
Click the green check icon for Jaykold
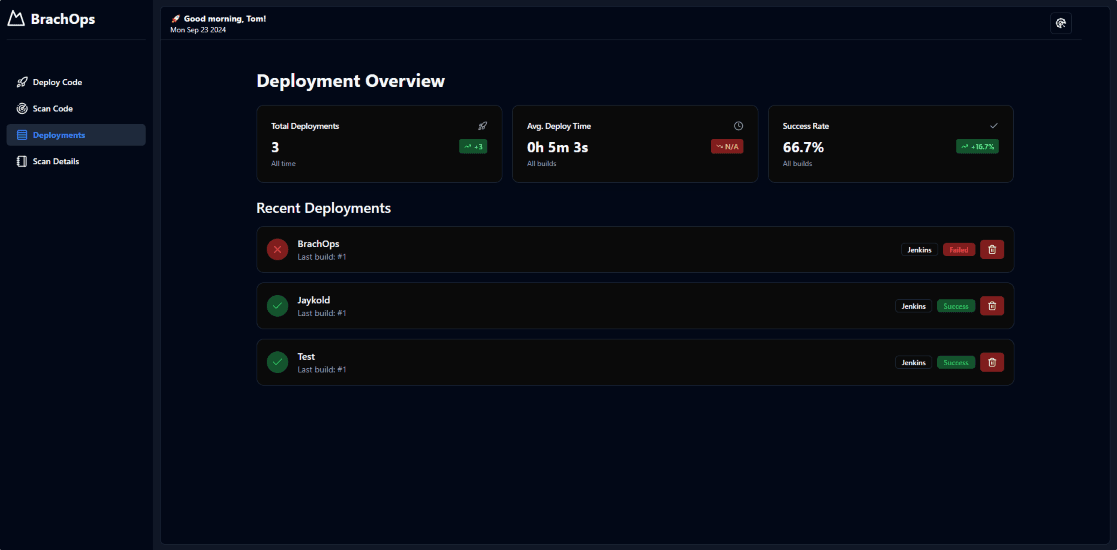coord(277,306)
